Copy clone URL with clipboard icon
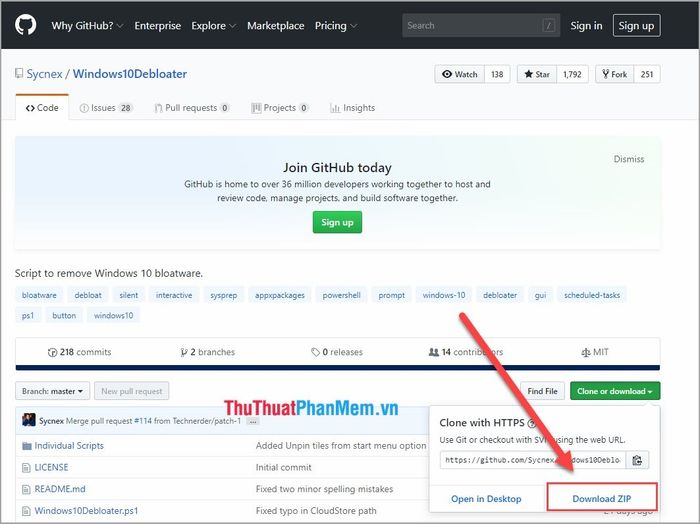700x524 pixels. click(637, 460)
